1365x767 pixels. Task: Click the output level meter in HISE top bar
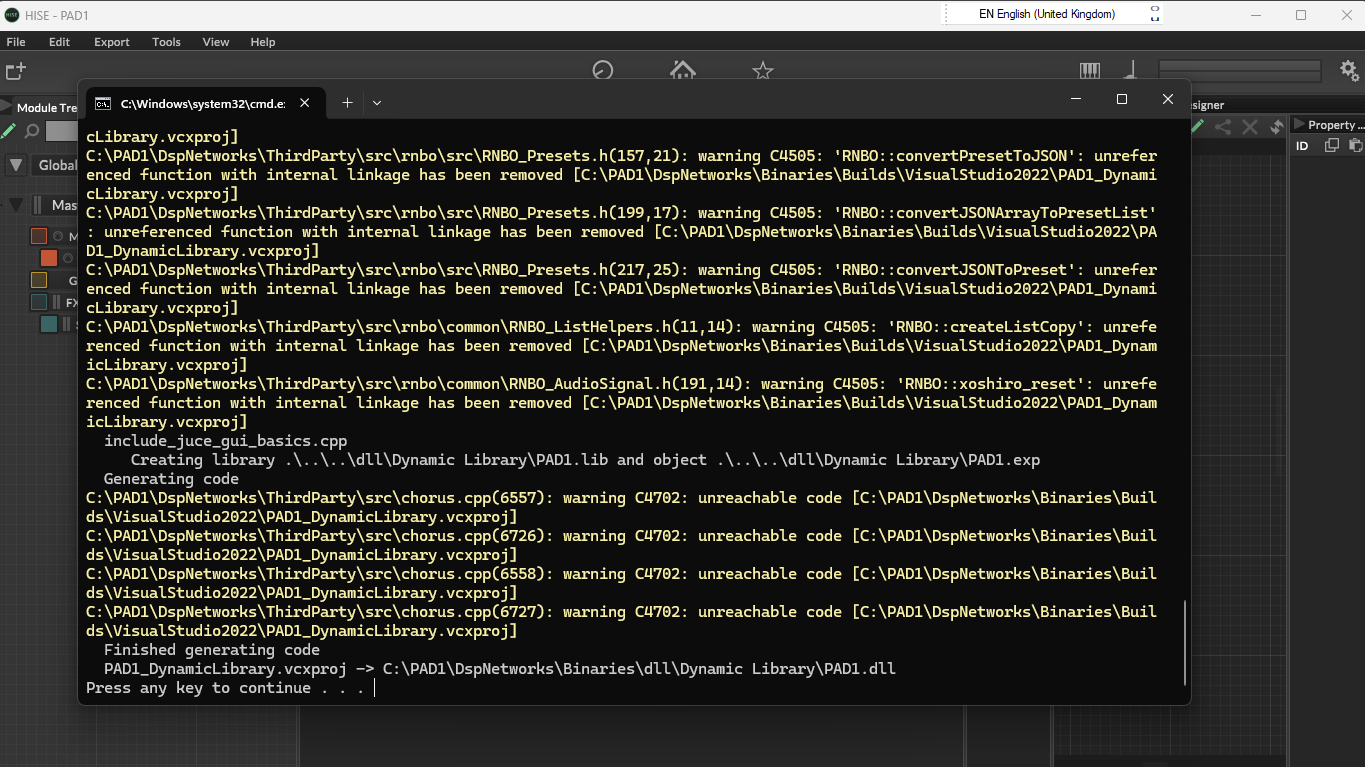[x=1240, y=70]
